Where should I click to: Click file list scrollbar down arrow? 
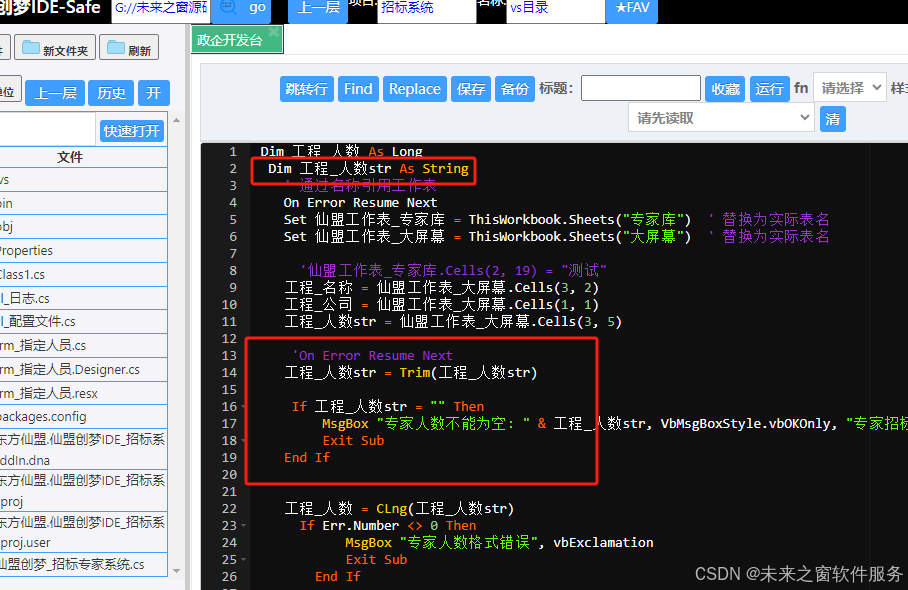click(177, 571)
